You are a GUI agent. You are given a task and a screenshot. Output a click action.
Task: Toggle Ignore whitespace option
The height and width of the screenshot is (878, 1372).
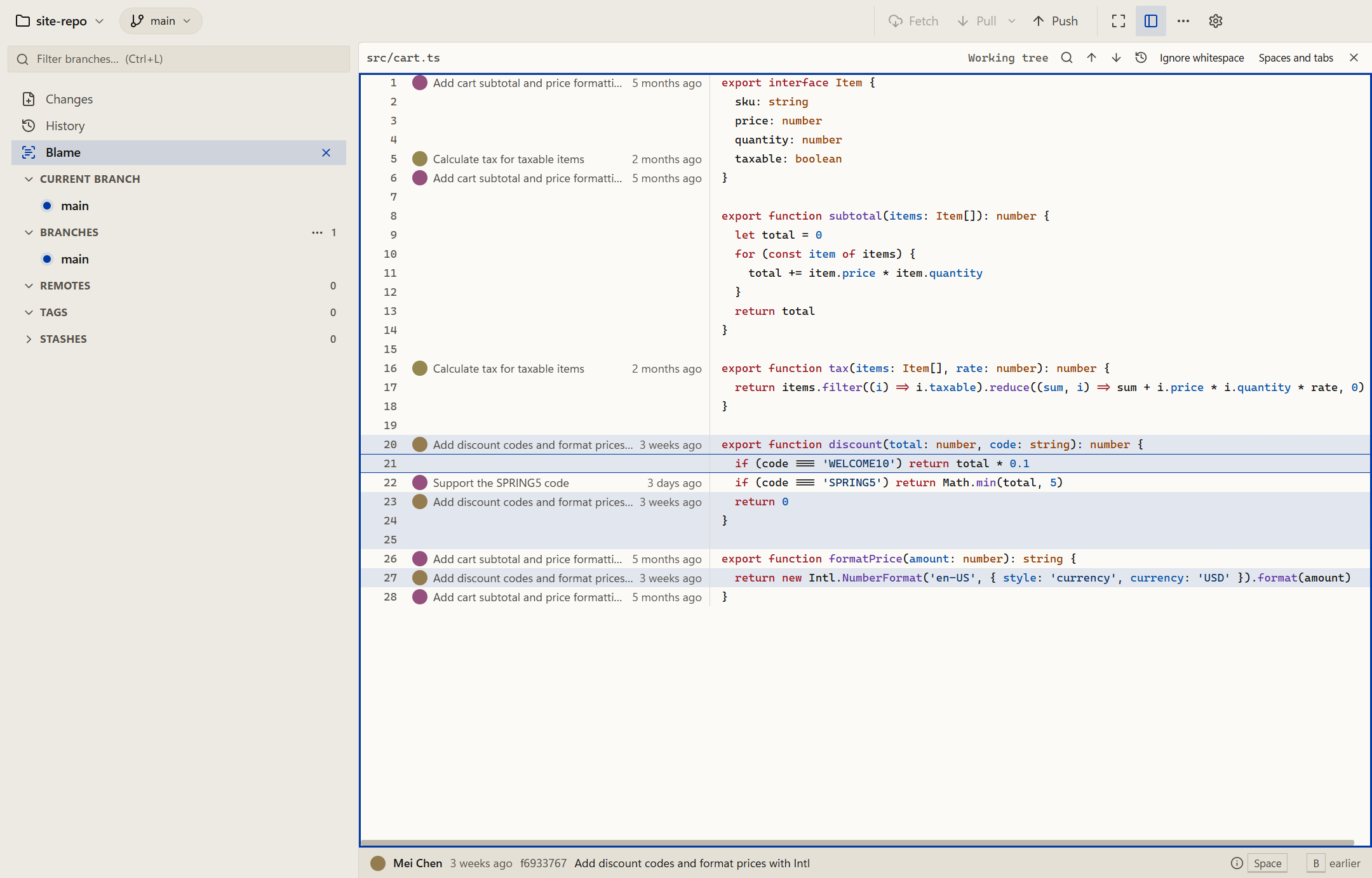[x=1202, y=58]
